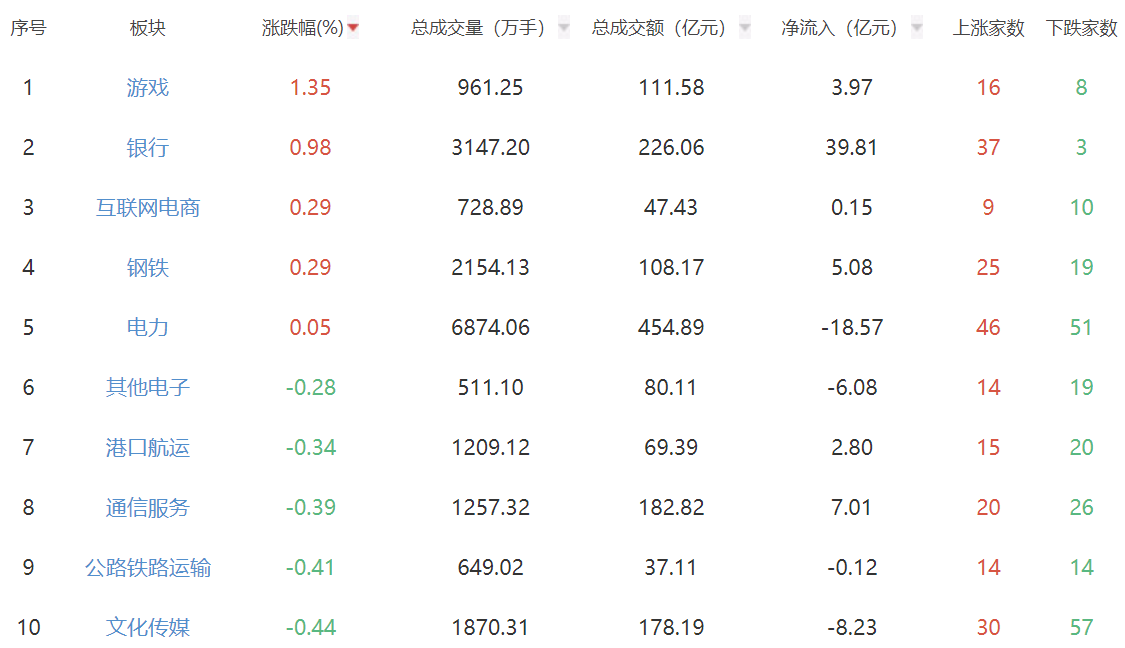
Task: Click the sort arrow next to 总成交额（亿元）
Action: (744, 28)
